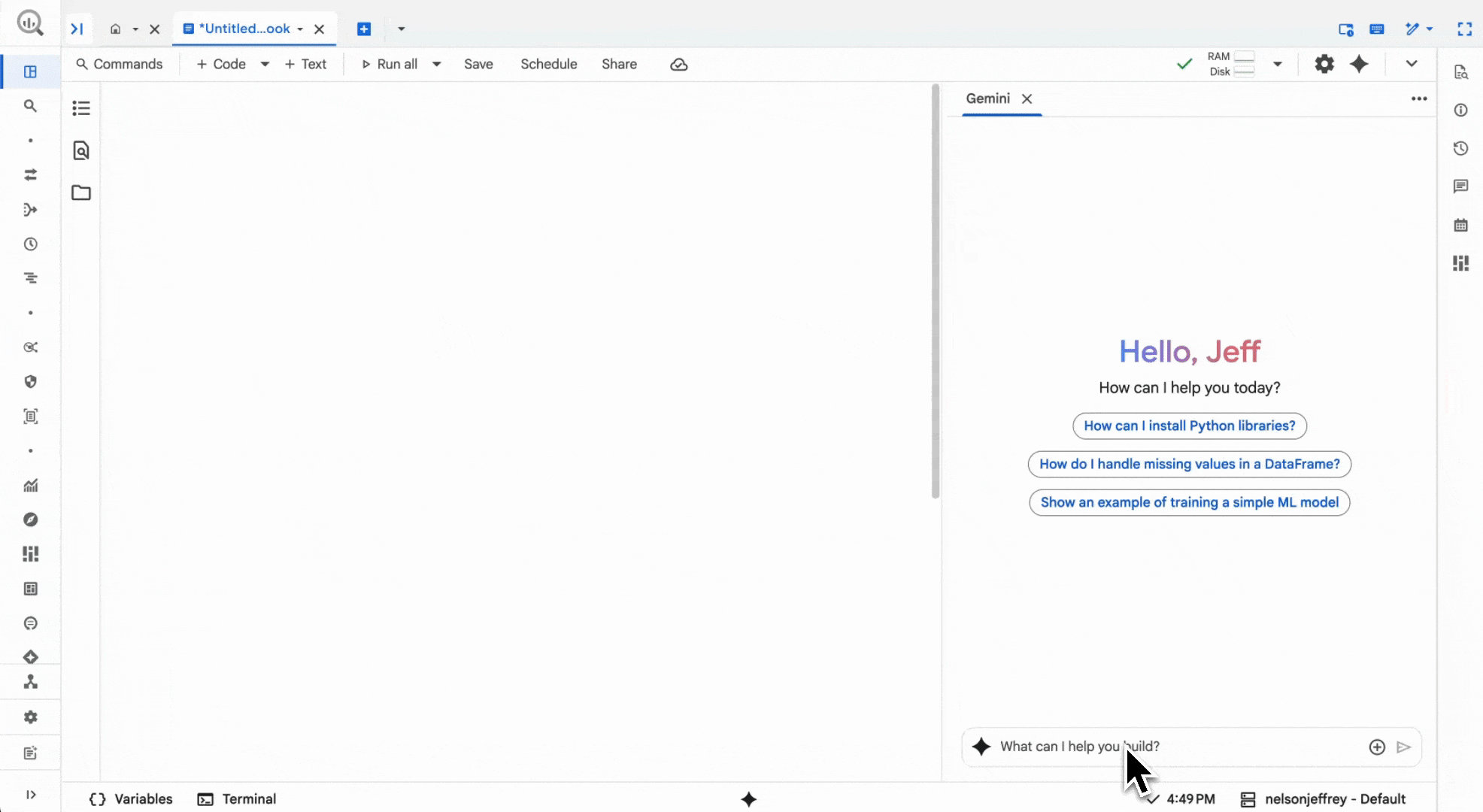
Task: Choose 'How do I handle missing values' suggestion
Action: click(1190, 464)
